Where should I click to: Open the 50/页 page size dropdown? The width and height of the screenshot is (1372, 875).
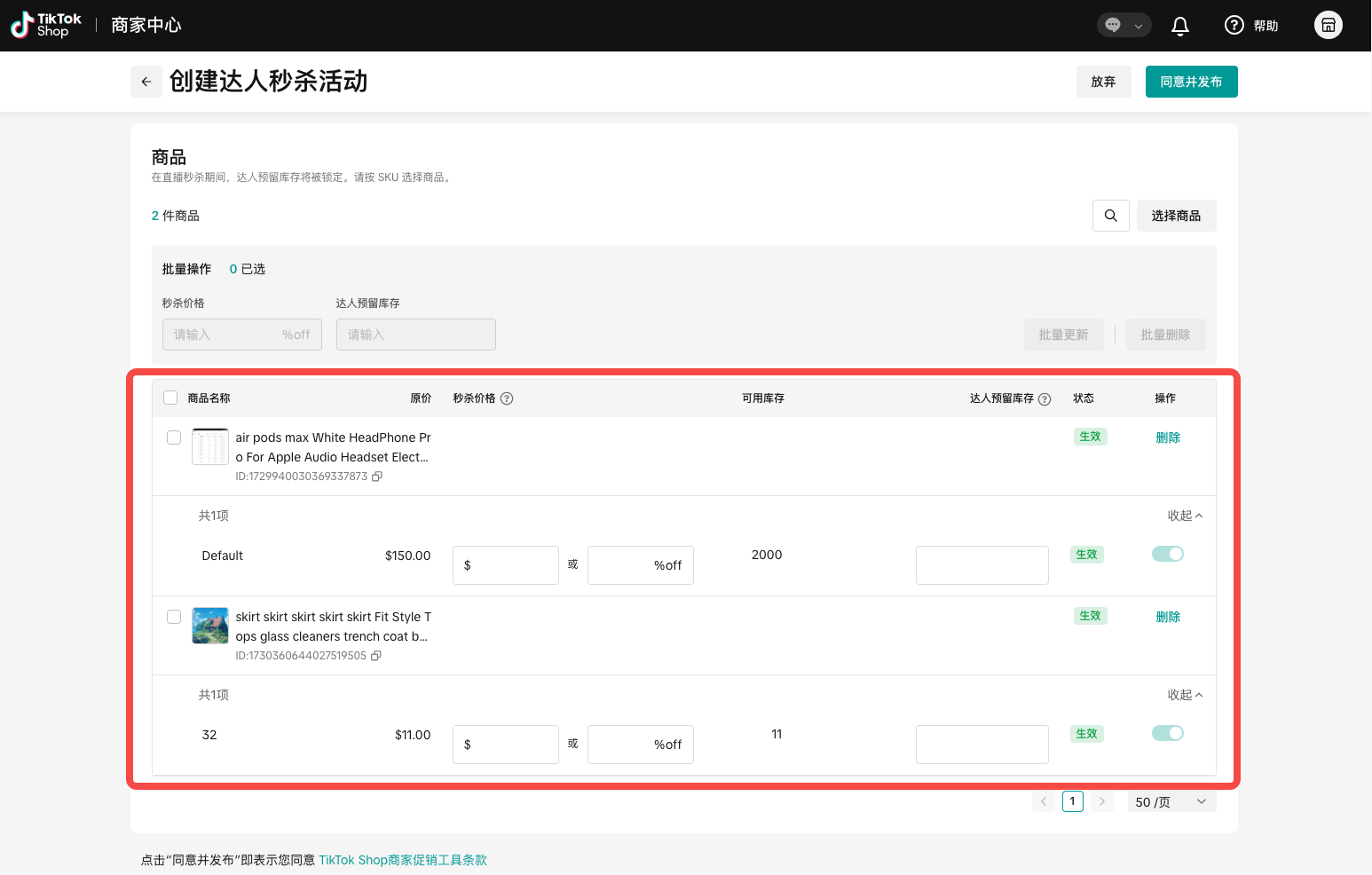tap(1171, 802)
